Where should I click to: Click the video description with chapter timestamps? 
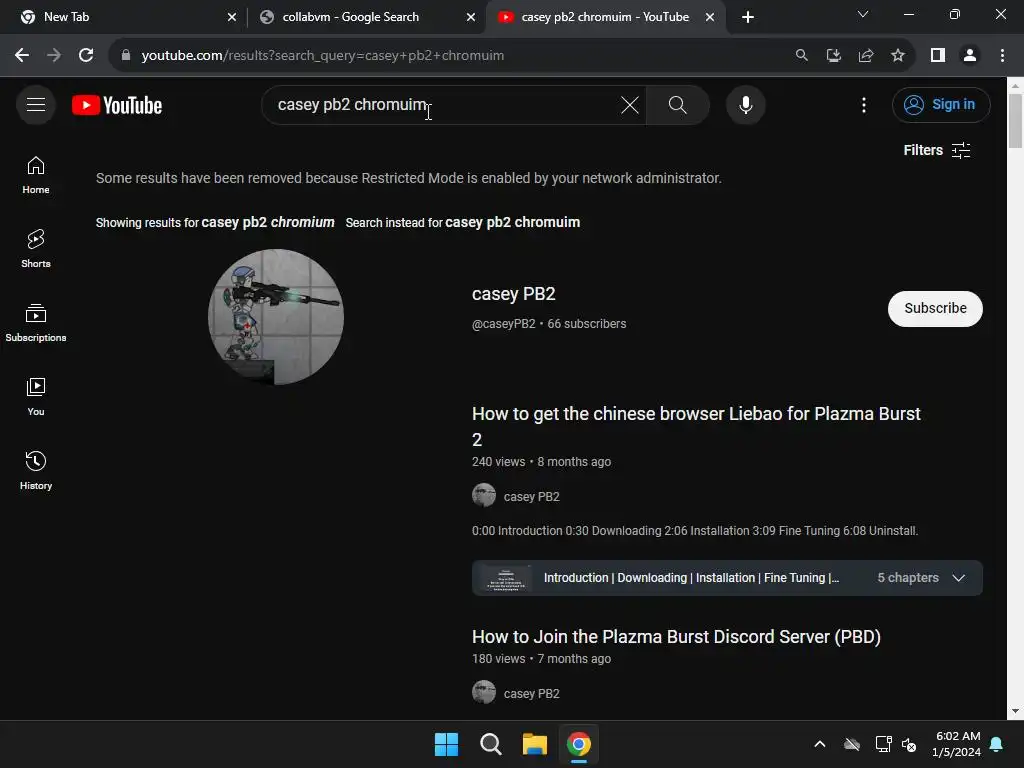tap(695, 531)
